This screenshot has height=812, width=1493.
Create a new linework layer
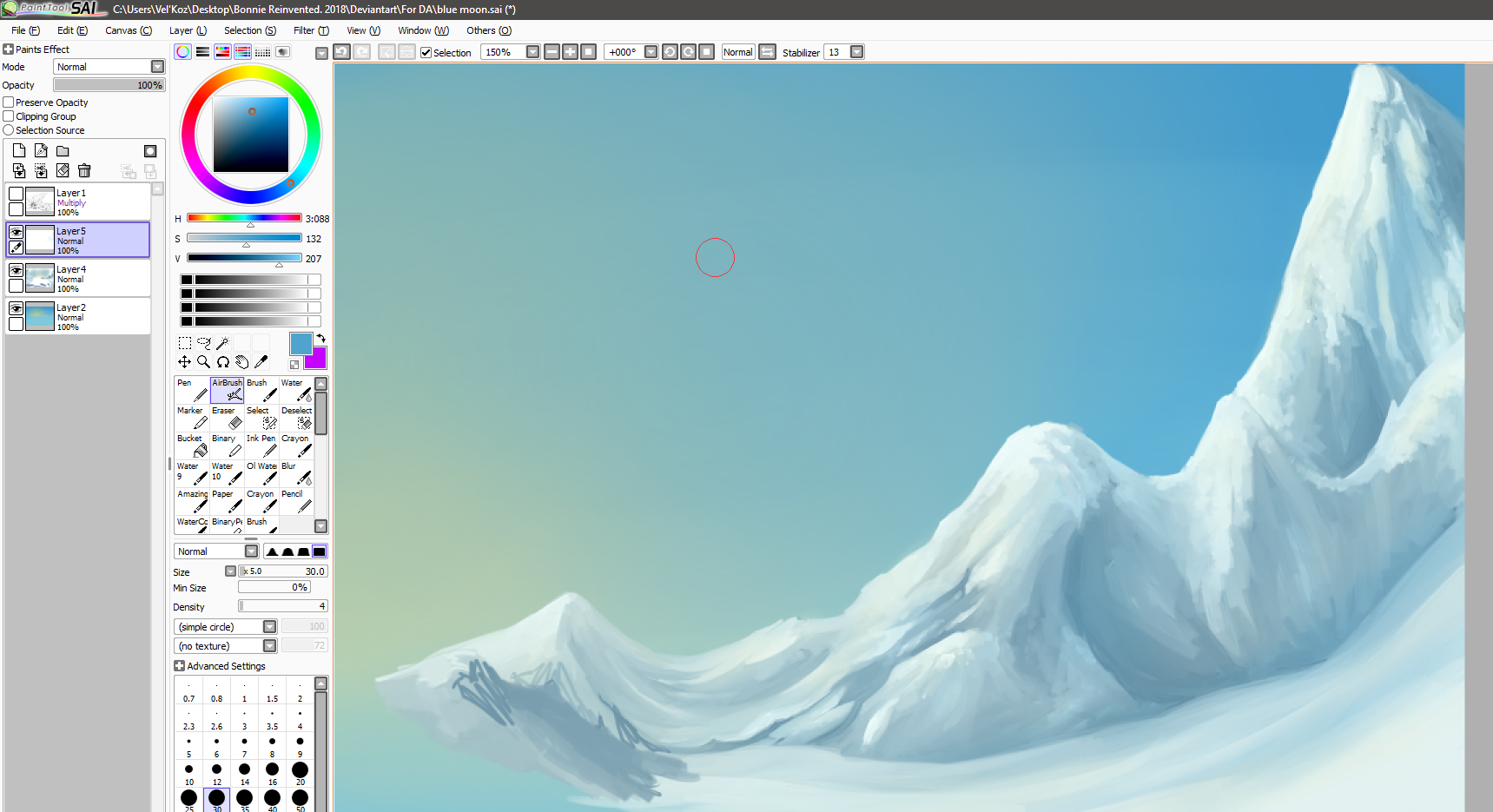click(41, 150)
